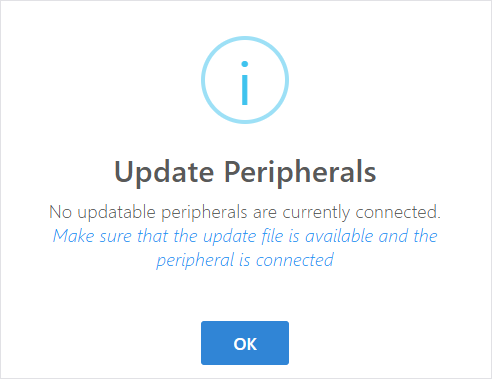Click the word "No" at the message start

(x=60, y=212)
